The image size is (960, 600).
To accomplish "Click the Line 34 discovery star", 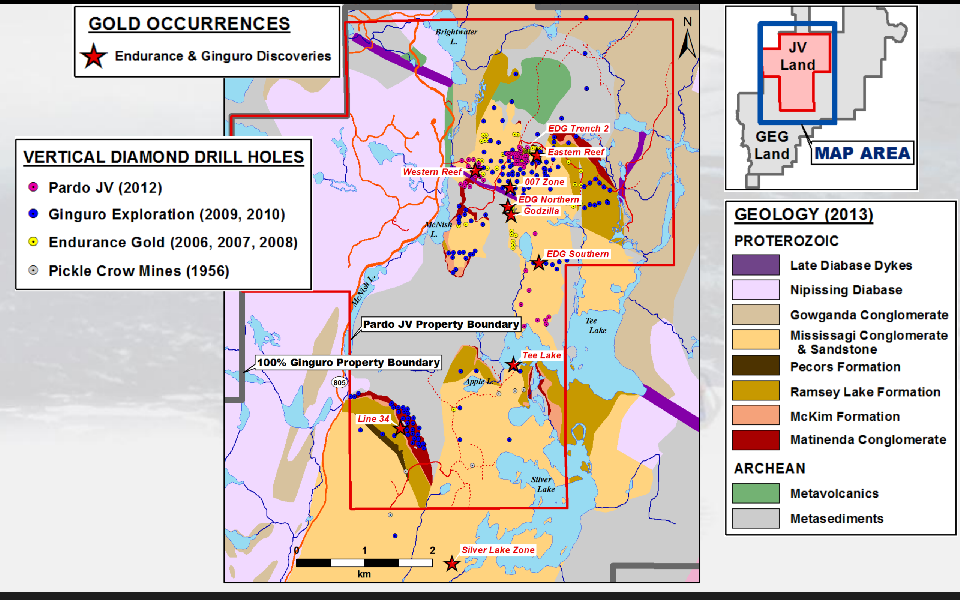I will (x=402, y=429).
